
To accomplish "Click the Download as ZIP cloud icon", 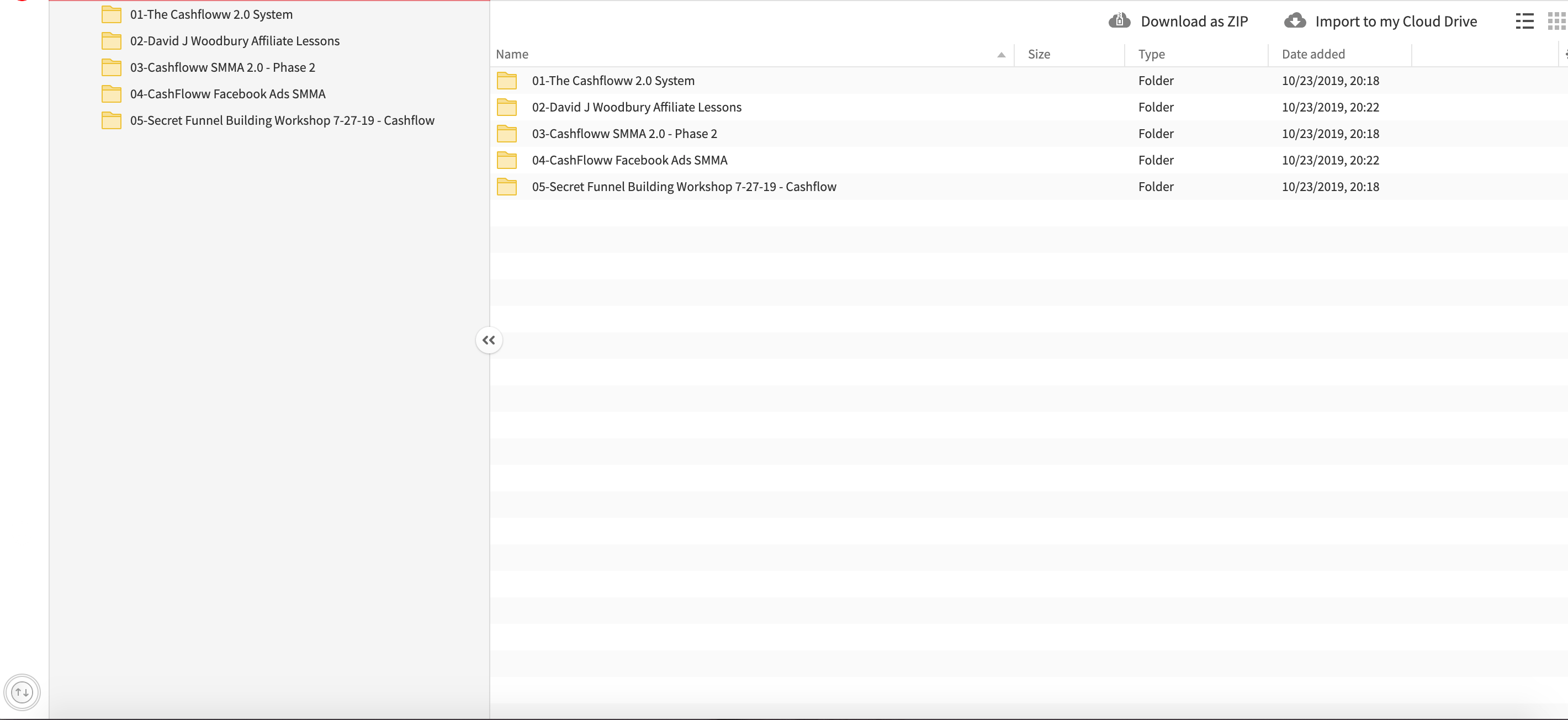I will 1119,22.
